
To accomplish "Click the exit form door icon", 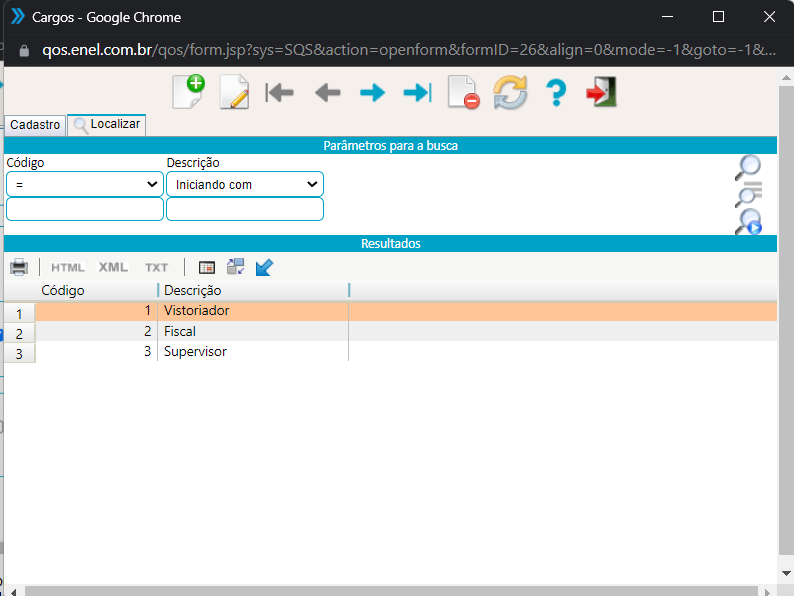I will click(x=601, y=93).
